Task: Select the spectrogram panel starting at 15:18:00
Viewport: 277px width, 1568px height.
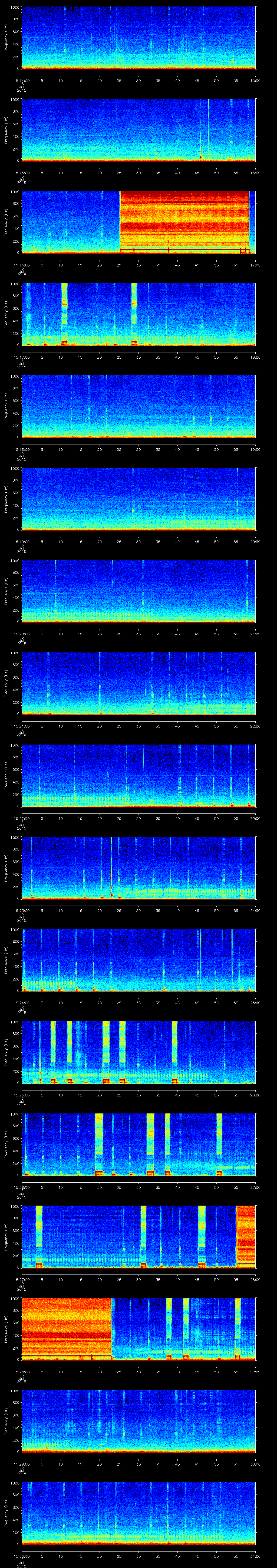Action: coord(139,407)
